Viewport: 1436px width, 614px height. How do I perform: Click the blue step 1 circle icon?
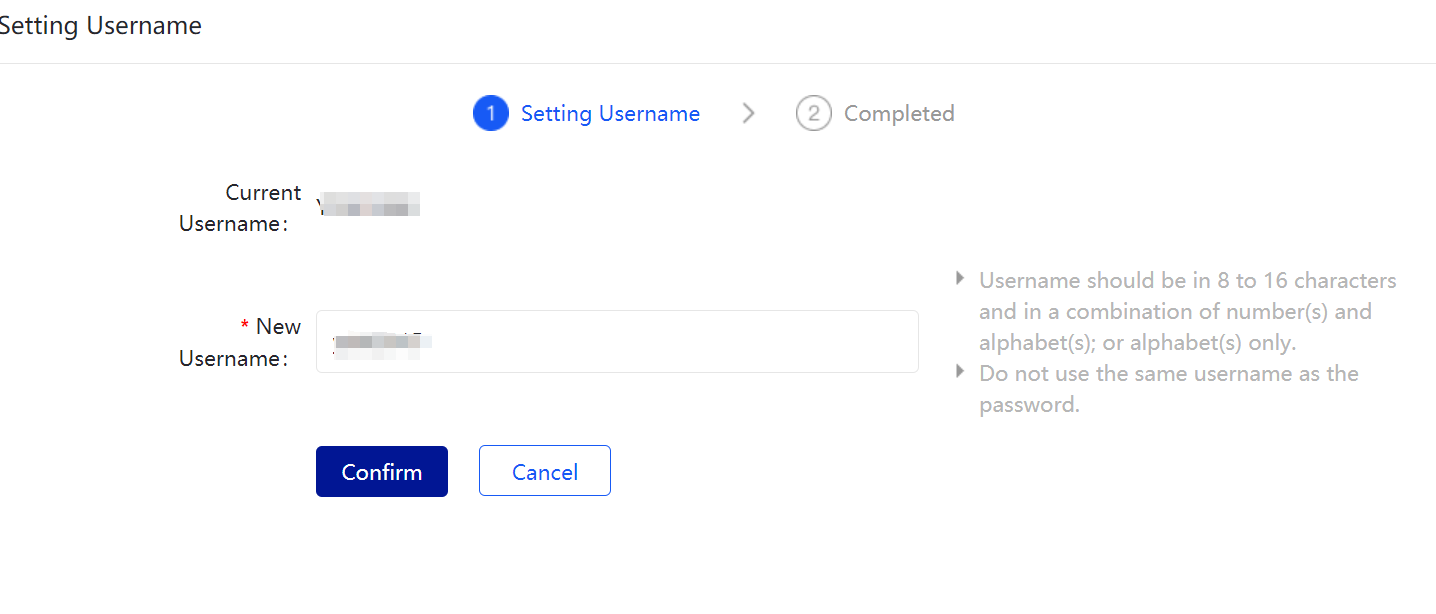[490, 114]
